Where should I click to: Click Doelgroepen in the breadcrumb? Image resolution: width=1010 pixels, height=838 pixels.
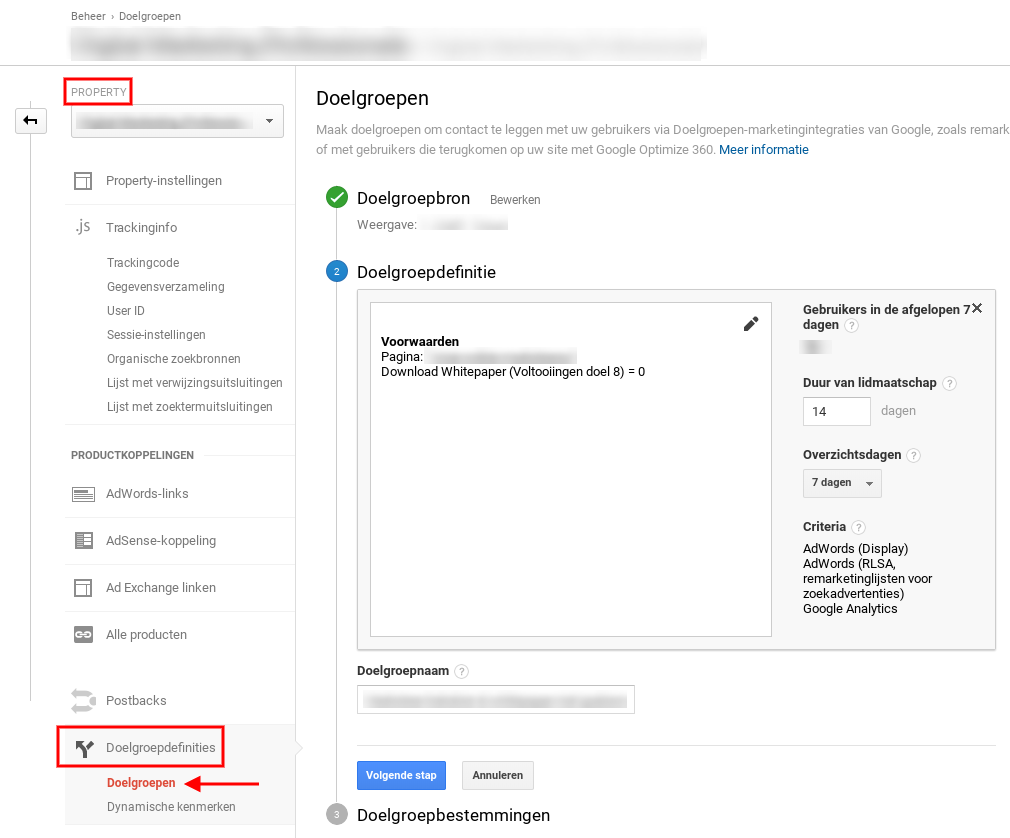149,16
